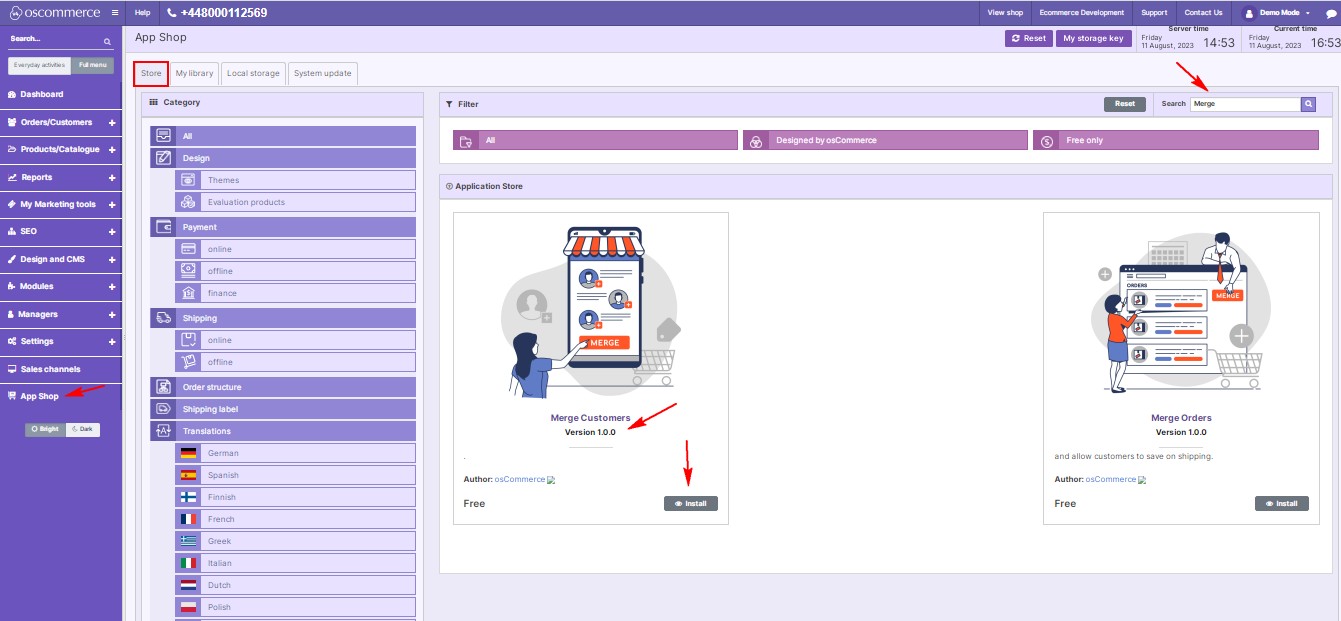
Task: Switch to the My library tab
Action: pyautogui.click(x=194, y=74)
